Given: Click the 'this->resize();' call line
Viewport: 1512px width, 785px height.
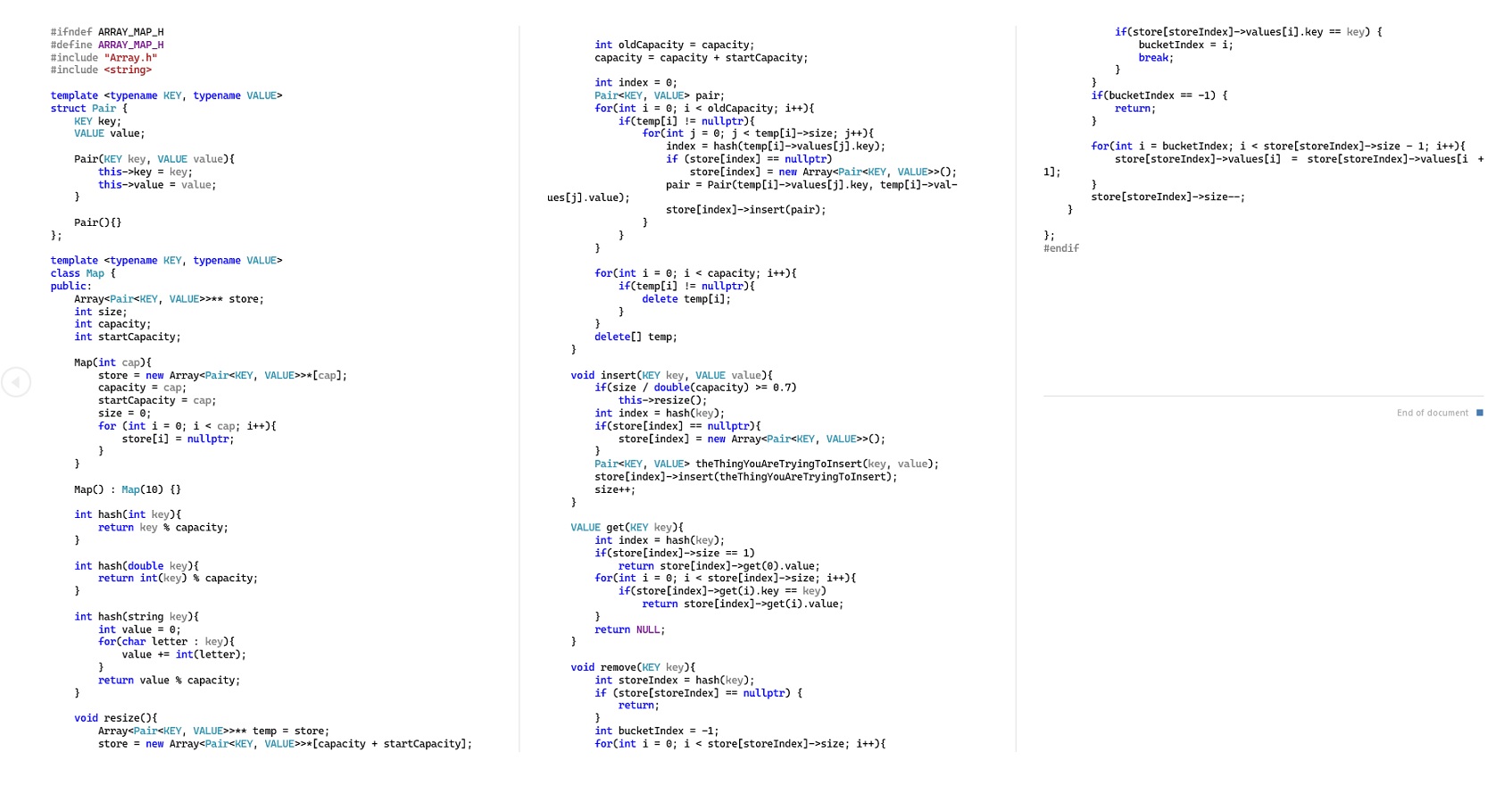Looking at the screenshot, I should (x=663, y=400).
